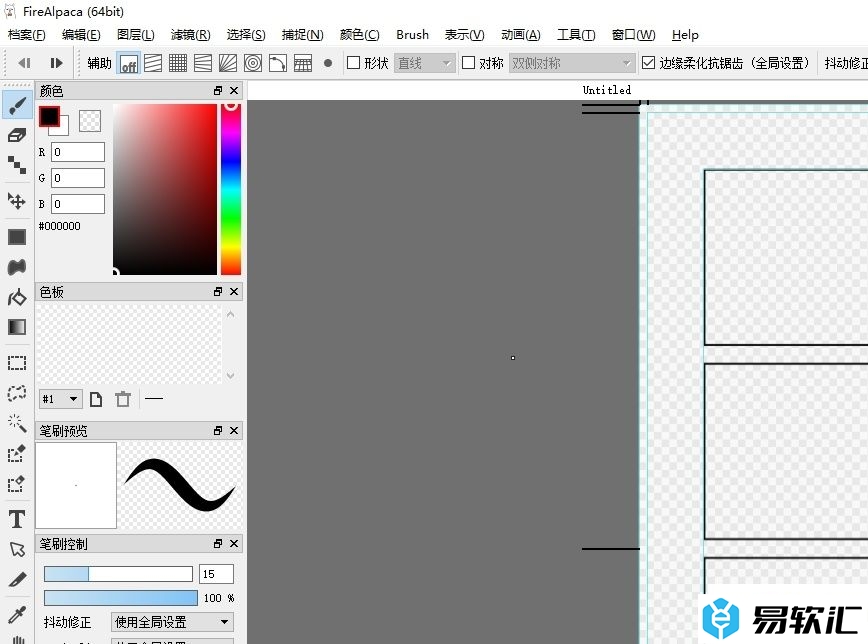The width and height of the screenshot is (868, 644).
Task: Click the brush size slider
Action: coord(118,574)
